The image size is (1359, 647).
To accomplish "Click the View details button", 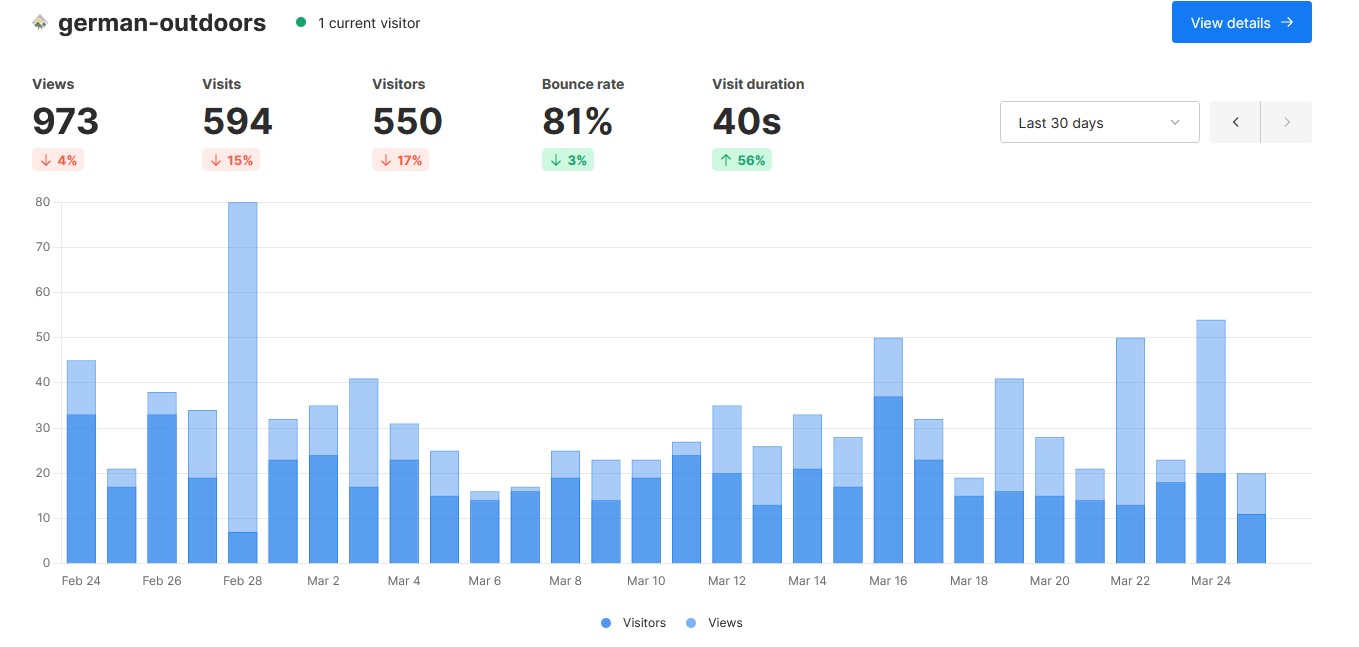I will tap(1242, 22).
